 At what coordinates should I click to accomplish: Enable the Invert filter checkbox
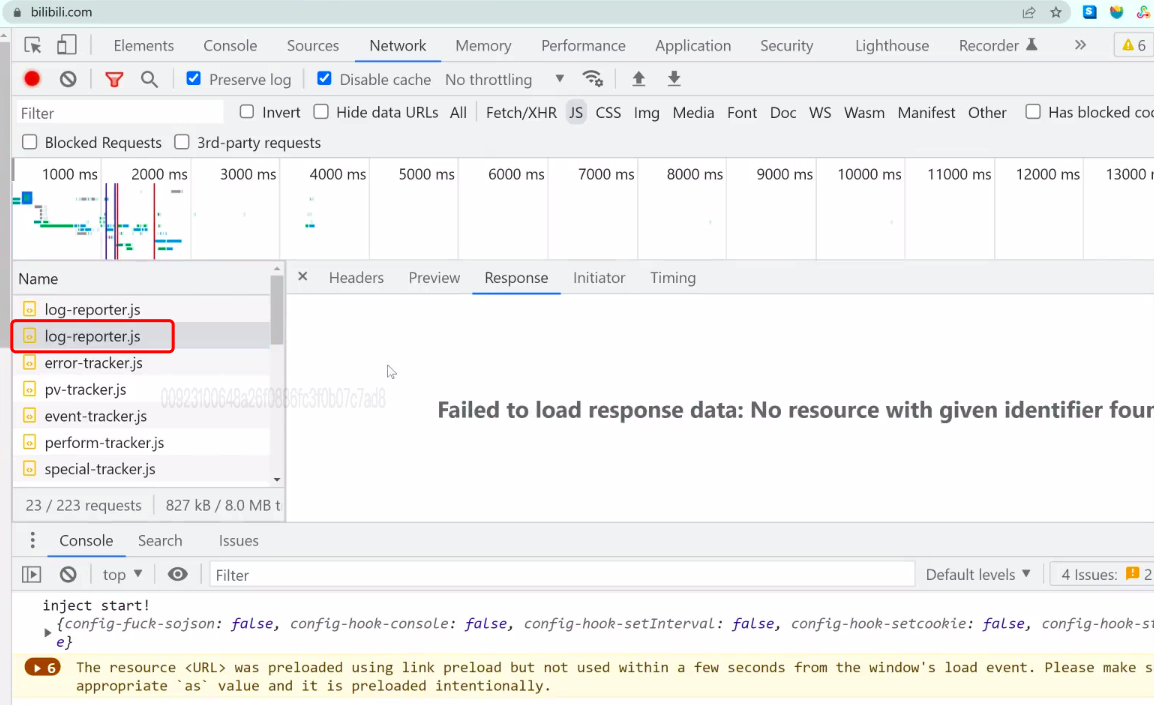pyautogui.click(x=247, y=112)
